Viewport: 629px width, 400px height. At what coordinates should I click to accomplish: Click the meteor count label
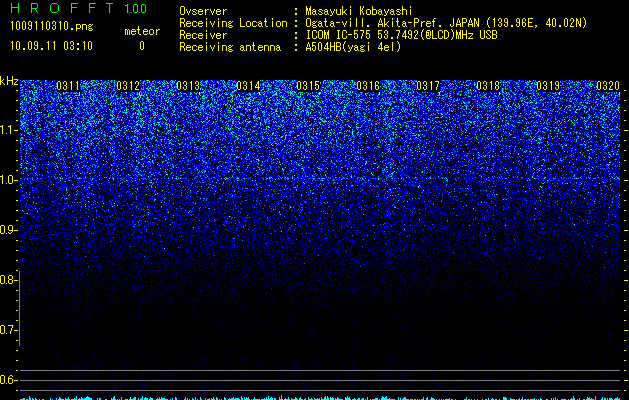pyautogui.click(x=142, y=31)
